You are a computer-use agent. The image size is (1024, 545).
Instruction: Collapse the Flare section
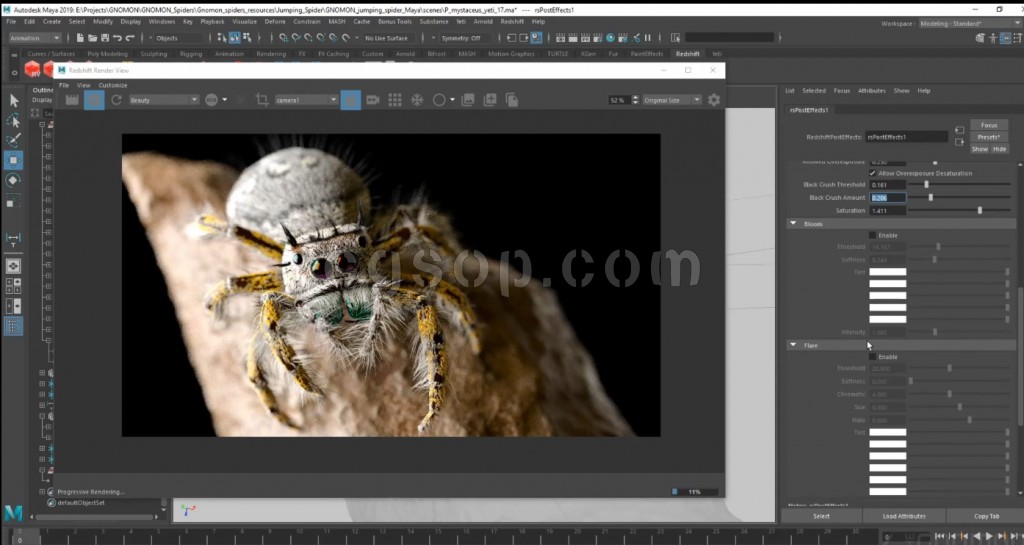pyautogui.click(x=793, y=345)
